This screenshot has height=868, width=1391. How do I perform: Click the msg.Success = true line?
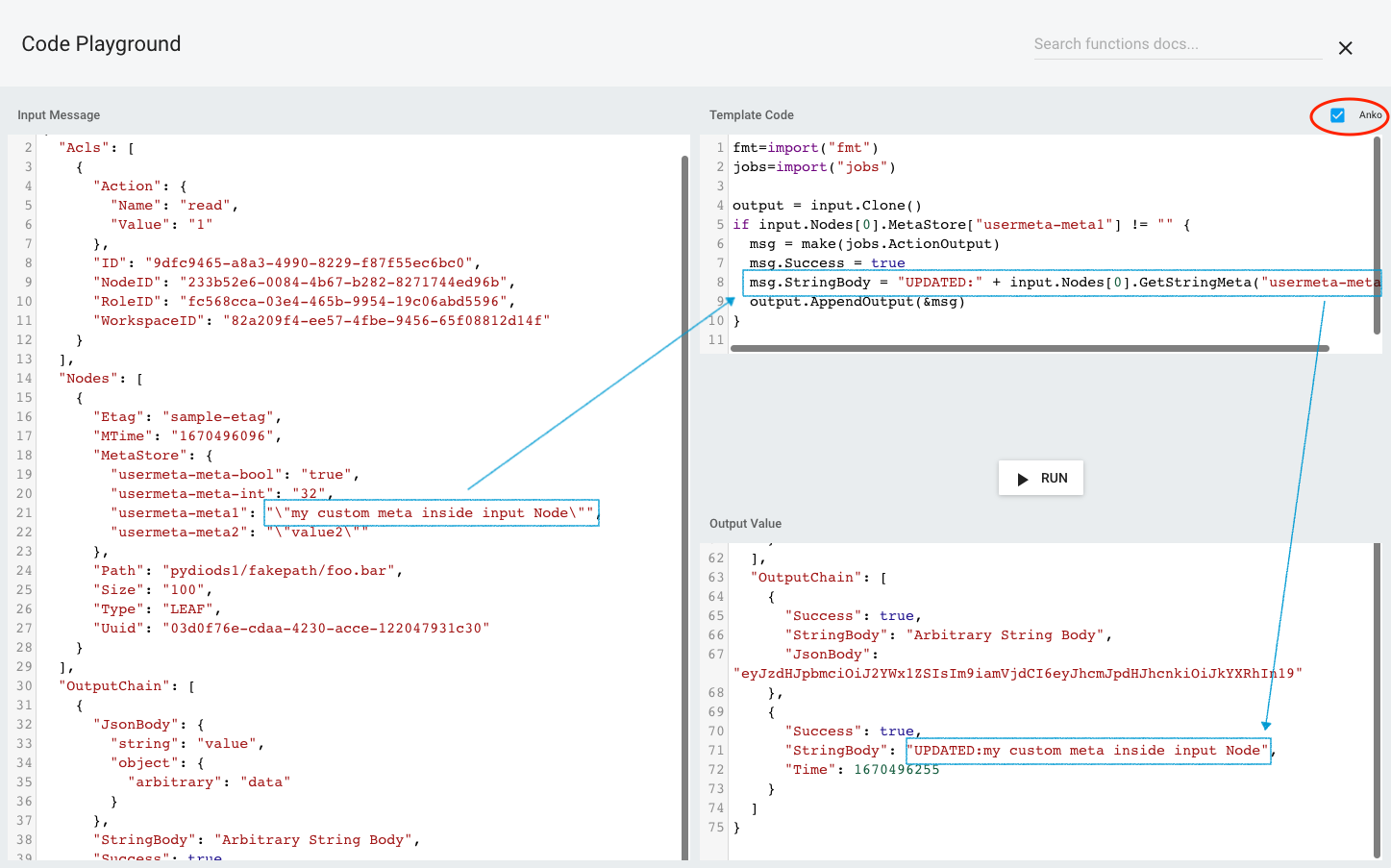[827, 263]
